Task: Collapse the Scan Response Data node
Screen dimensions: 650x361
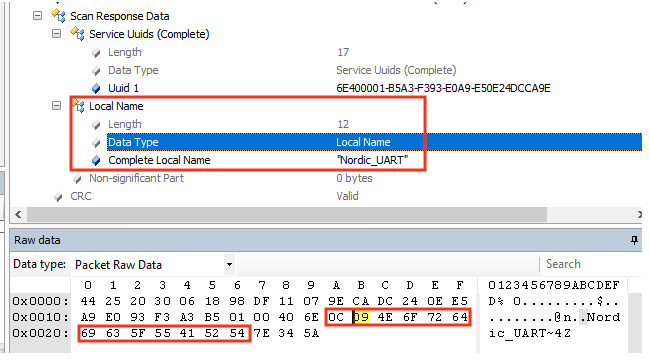Action: point(37,16)
